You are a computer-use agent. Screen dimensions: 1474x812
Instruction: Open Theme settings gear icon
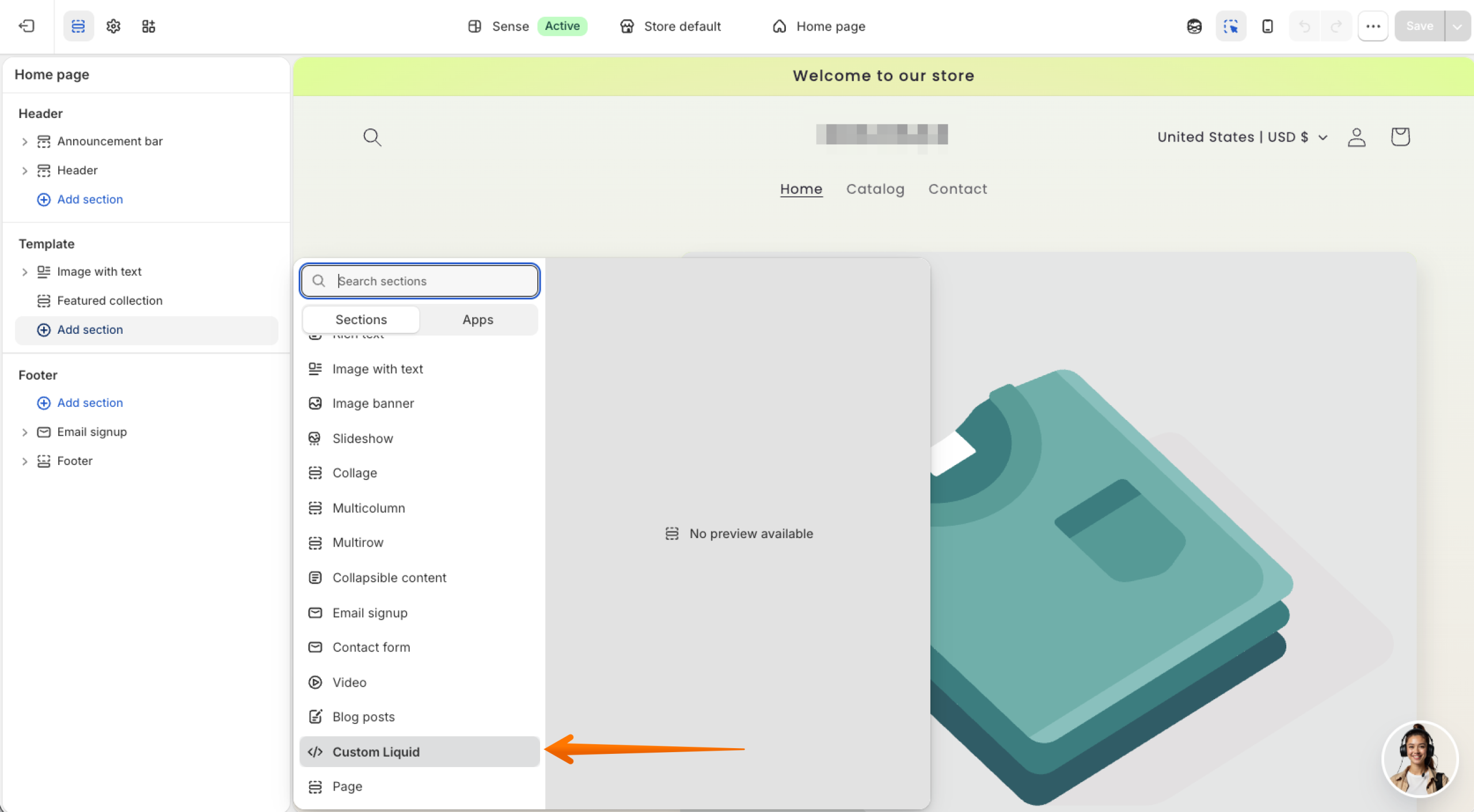[113, 26]
